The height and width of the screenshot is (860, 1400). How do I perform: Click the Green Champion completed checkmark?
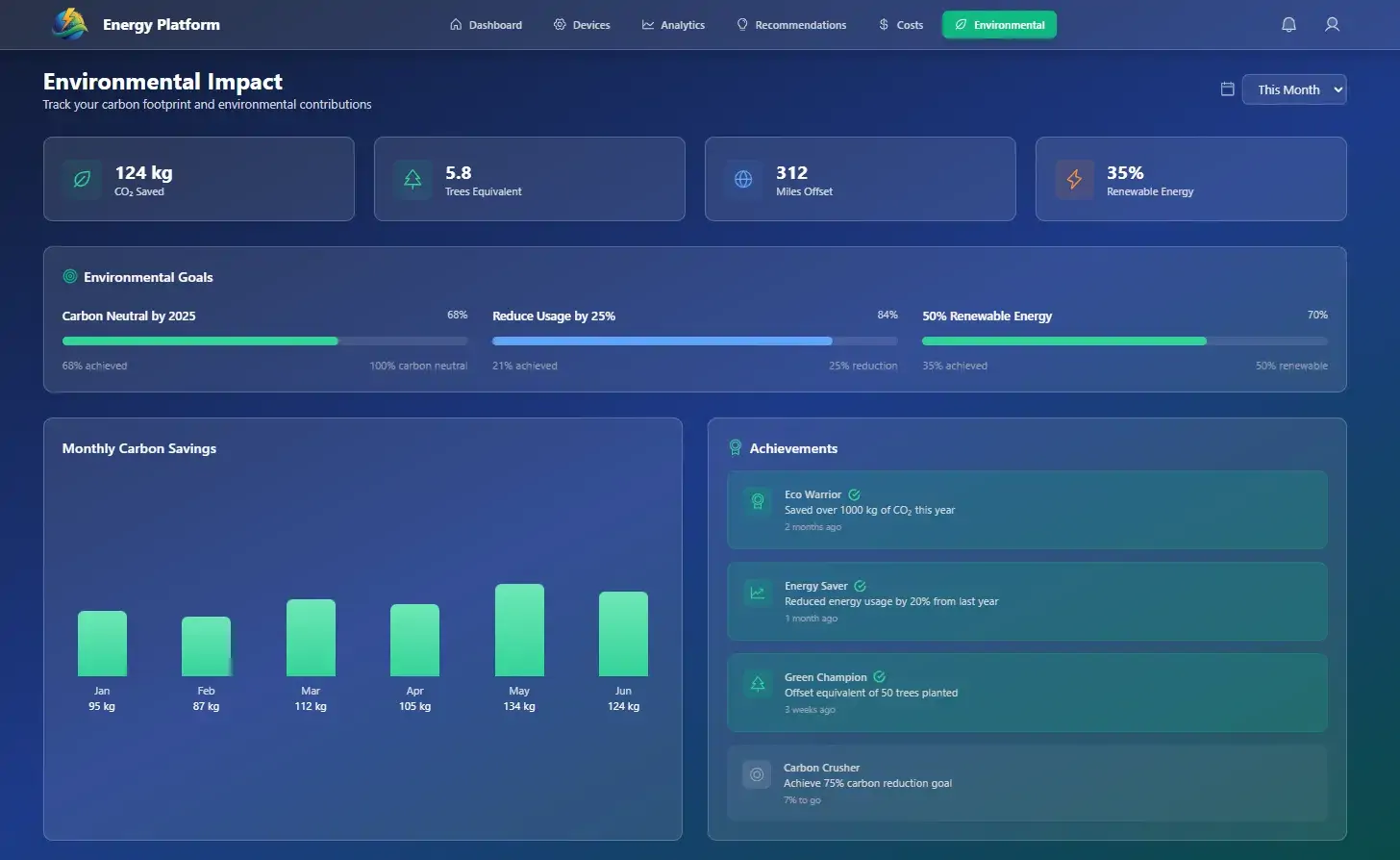click(879, 677)
